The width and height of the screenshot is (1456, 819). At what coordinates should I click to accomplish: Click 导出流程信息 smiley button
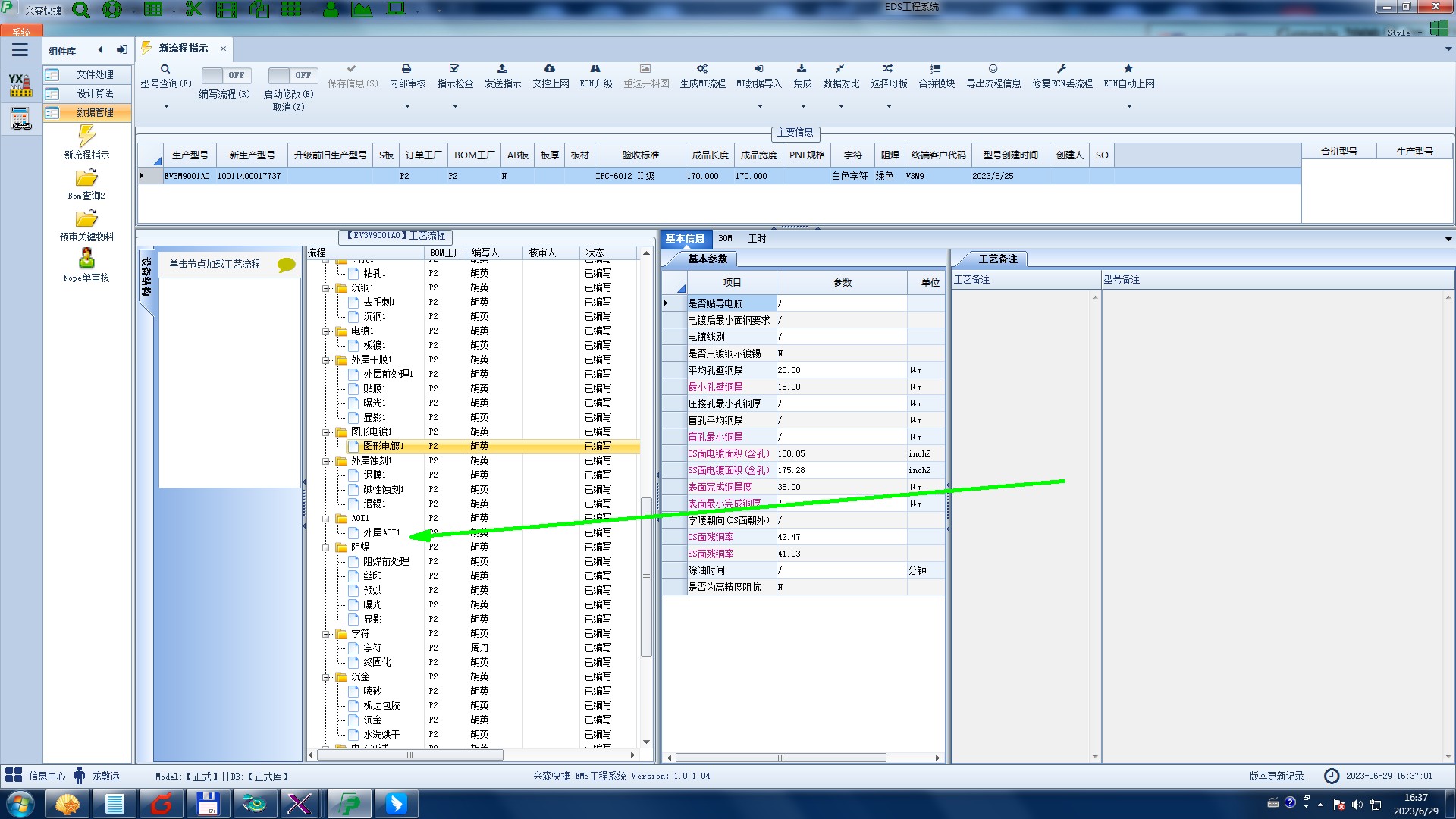[993, 76]
